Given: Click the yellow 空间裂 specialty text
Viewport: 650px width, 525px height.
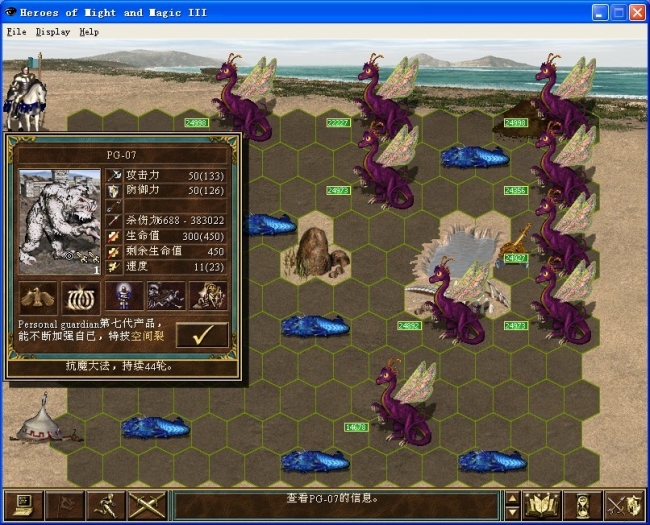Looking at the screenshot, I should tap(148, 336).
